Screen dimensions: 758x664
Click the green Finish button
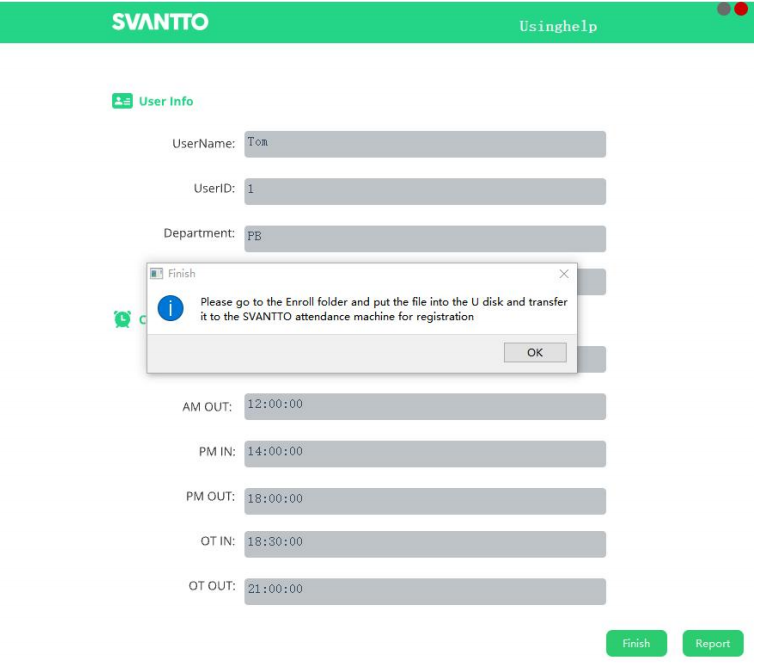[x=636, y=643]
